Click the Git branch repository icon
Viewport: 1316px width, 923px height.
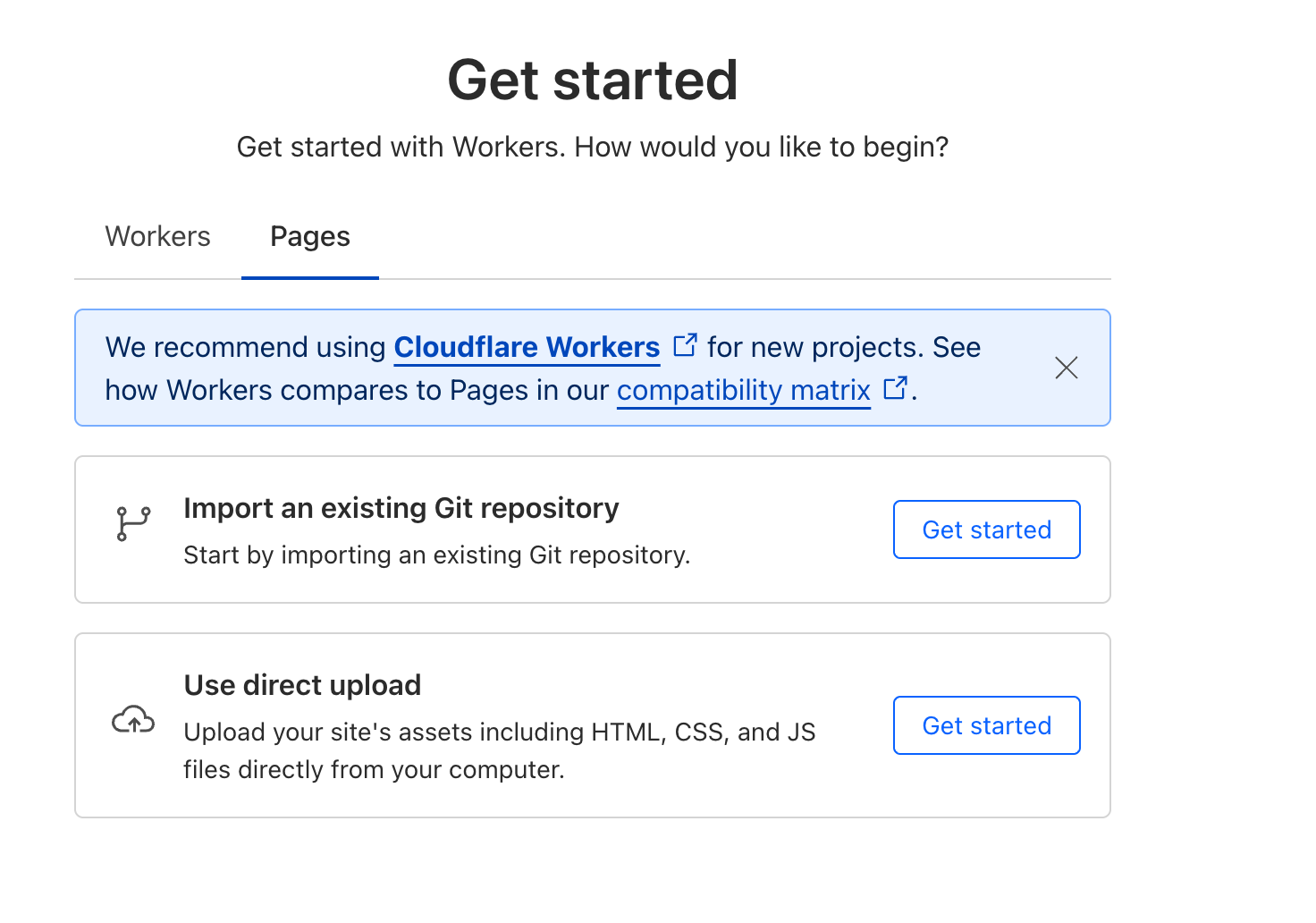coord(132,522)
